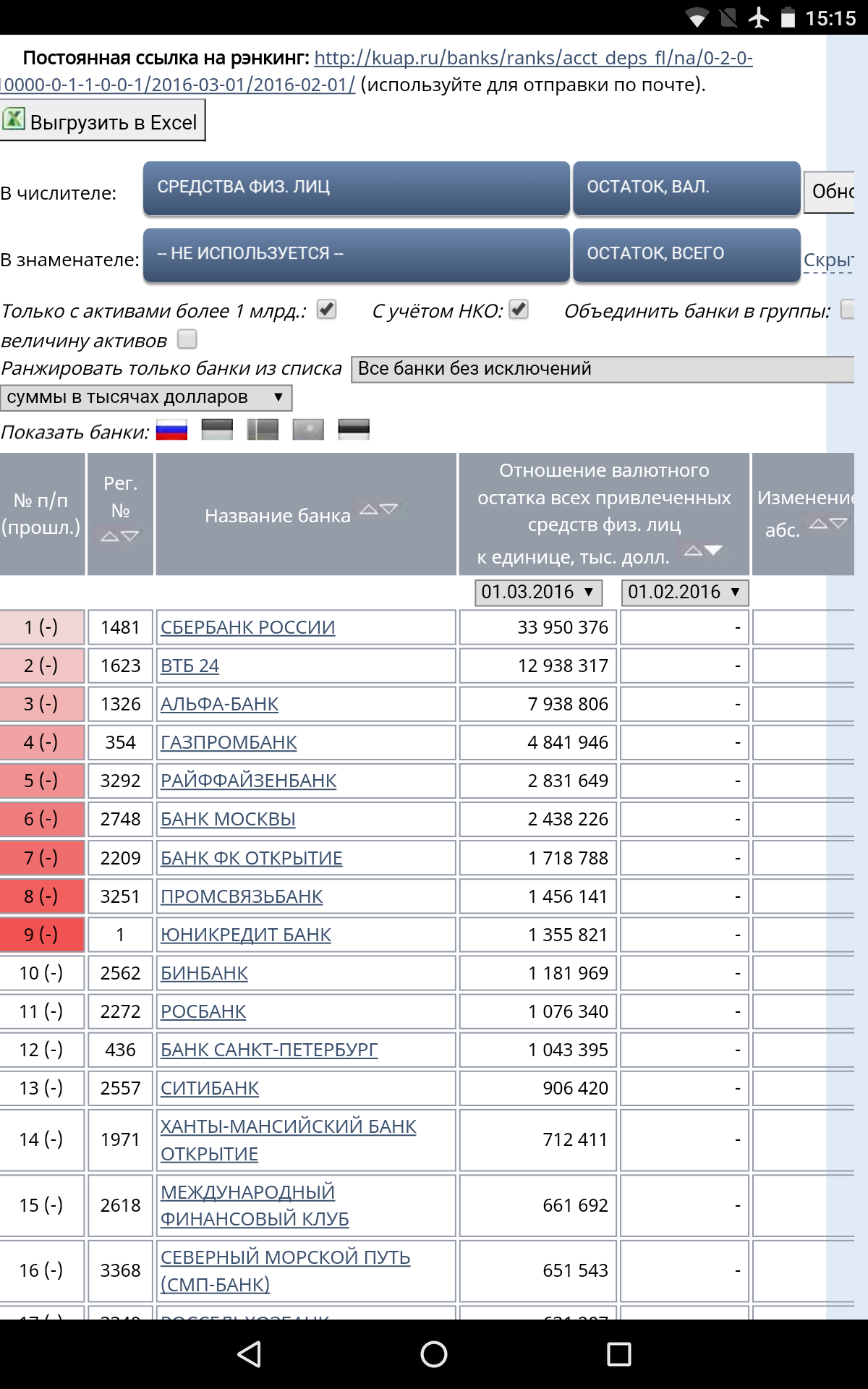
Task: Open the БАНК САНКТ-ПЕТЕРБУРГ link
Action: click(269, 1050)
